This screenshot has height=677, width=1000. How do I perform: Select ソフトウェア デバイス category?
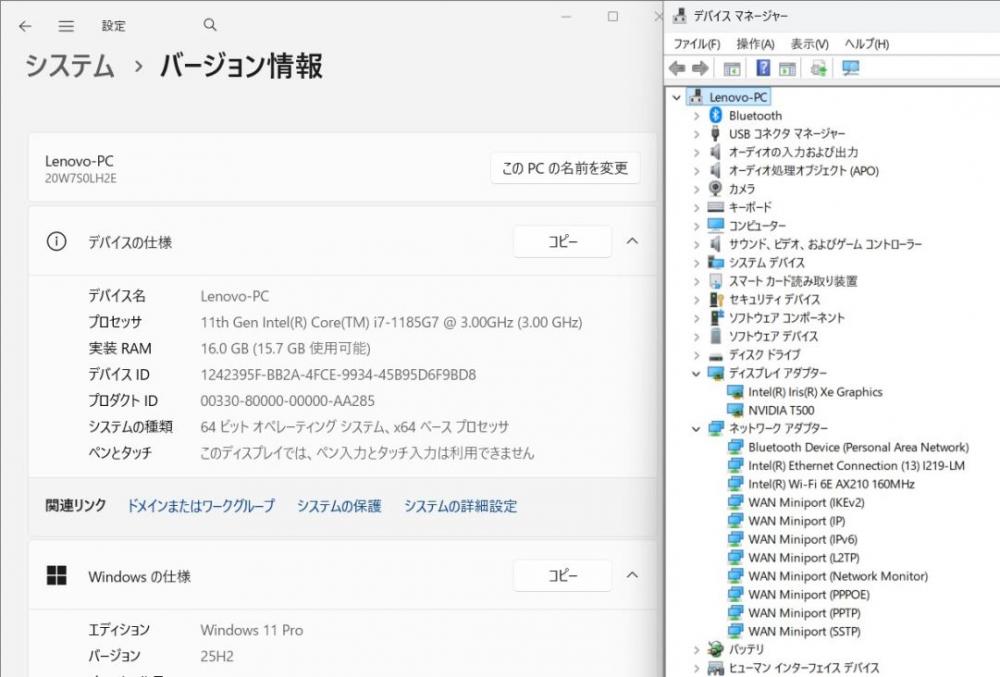coord(773,336)
